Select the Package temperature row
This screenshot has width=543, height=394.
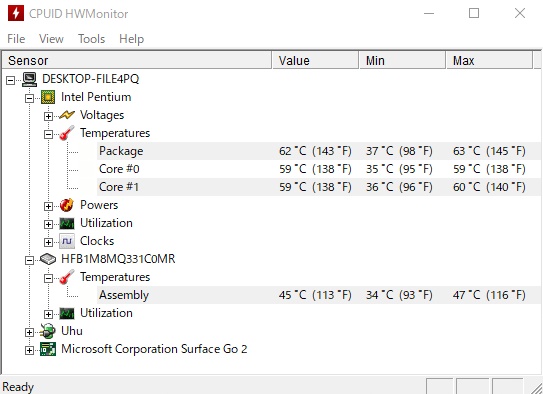click(x=319, y=151)
